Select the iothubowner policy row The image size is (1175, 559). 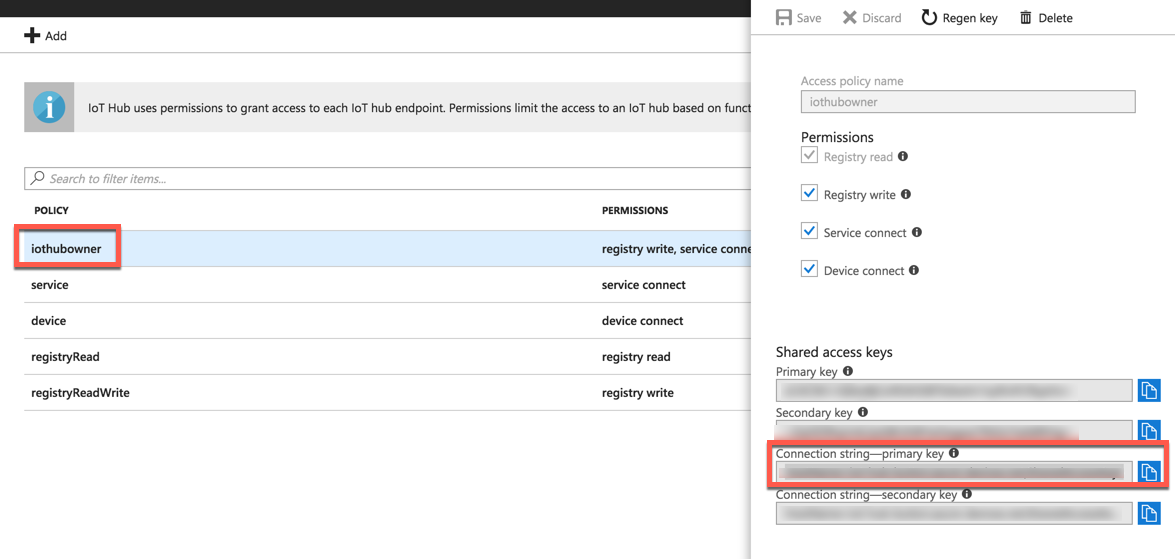point(66,249)
